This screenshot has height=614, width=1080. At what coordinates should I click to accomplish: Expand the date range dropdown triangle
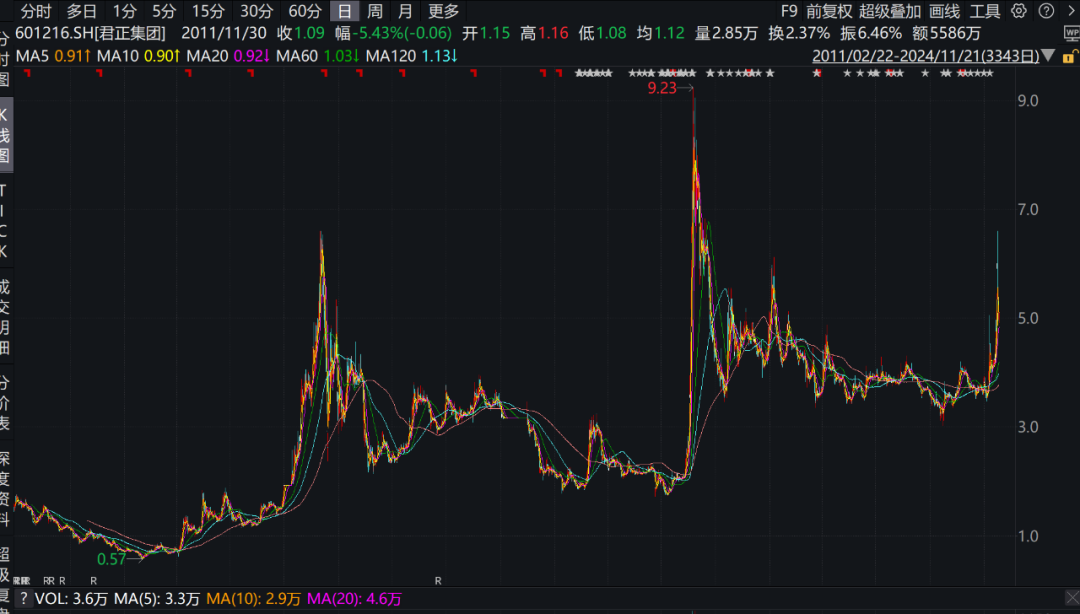[1047, 56]
